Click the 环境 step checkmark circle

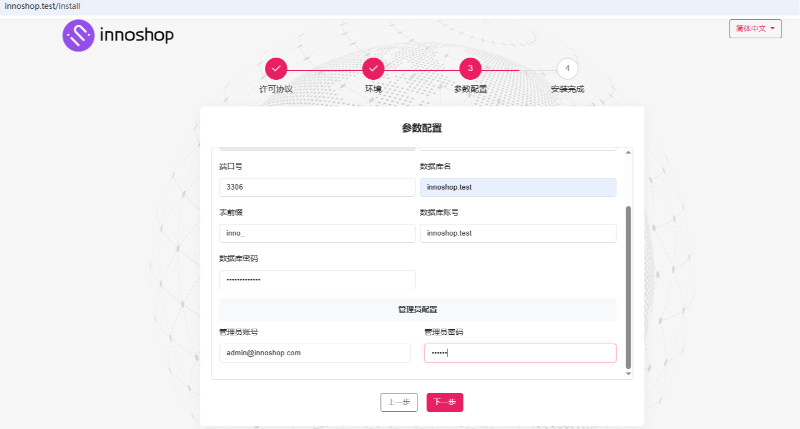pyautogui.click(x=373, y=68)
